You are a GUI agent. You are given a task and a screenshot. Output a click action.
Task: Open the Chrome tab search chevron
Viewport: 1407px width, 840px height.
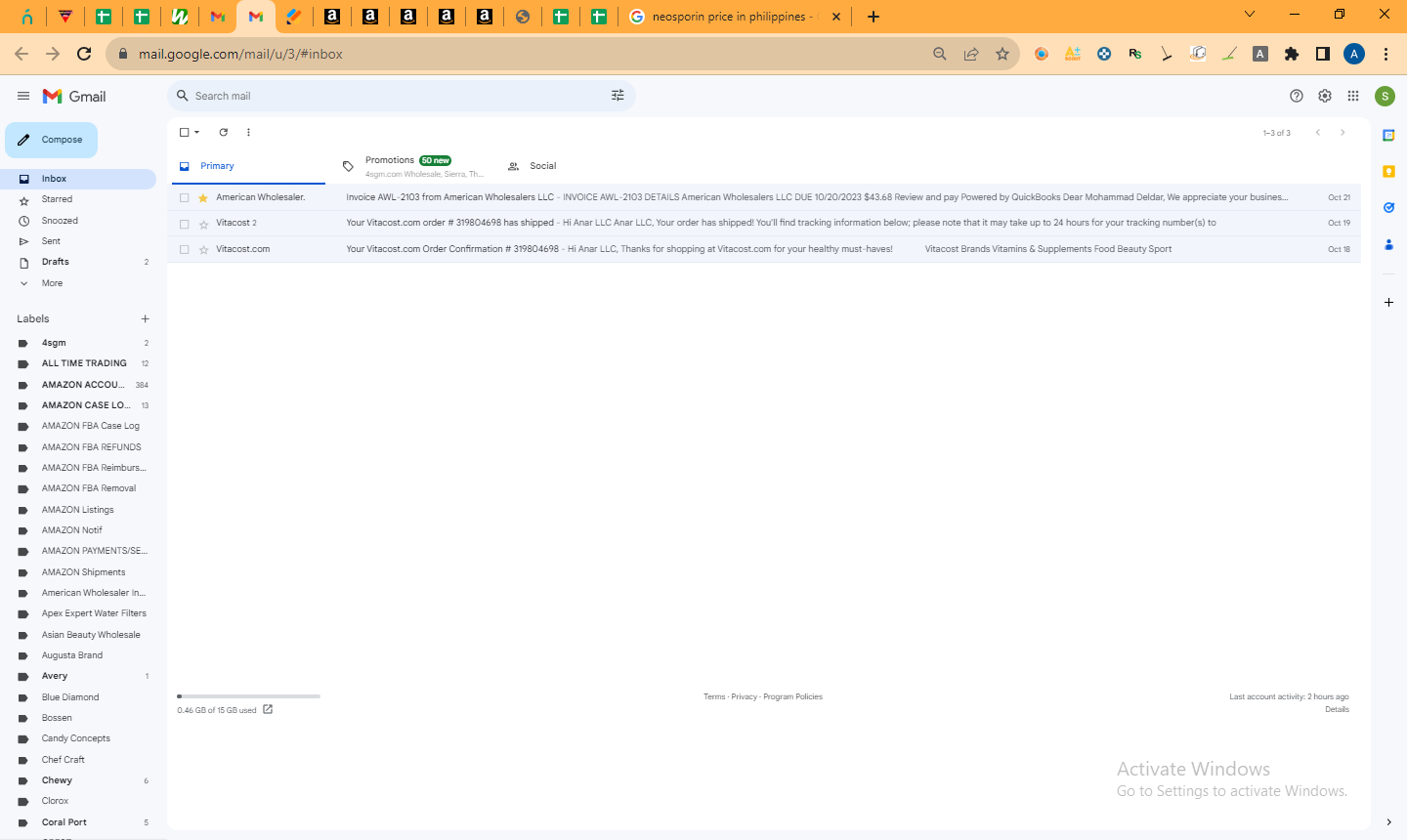tap(1250, 14)
